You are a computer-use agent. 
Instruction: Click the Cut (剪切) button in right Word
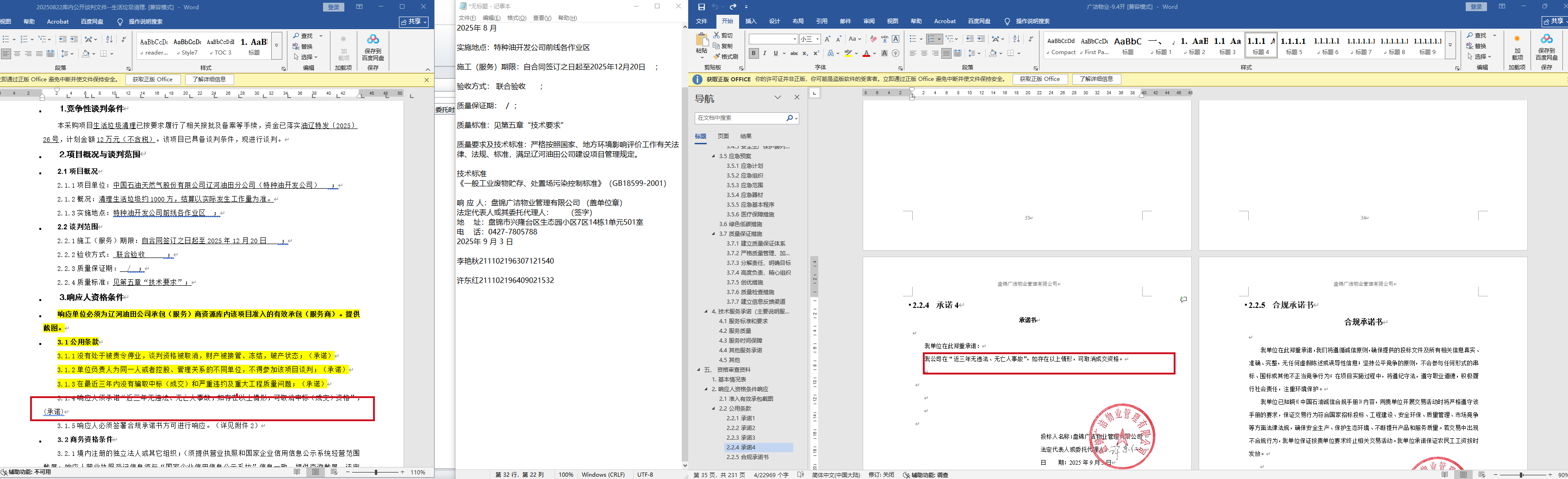coord(723,35)
